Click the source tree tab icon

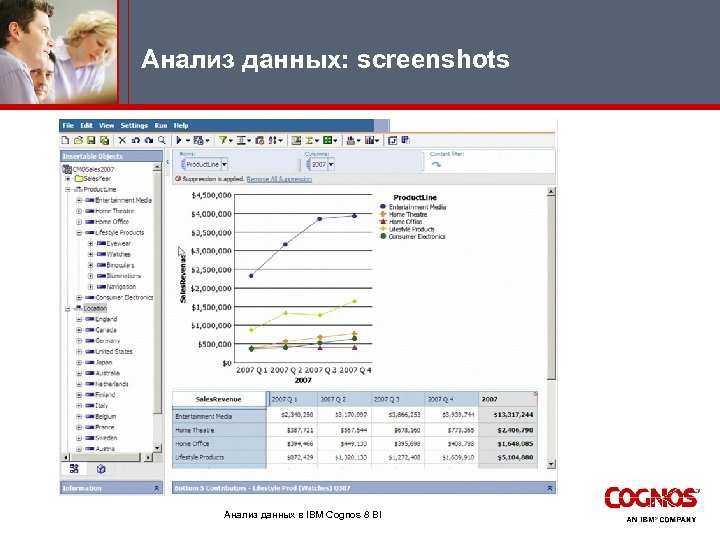(x=74, y=469)
